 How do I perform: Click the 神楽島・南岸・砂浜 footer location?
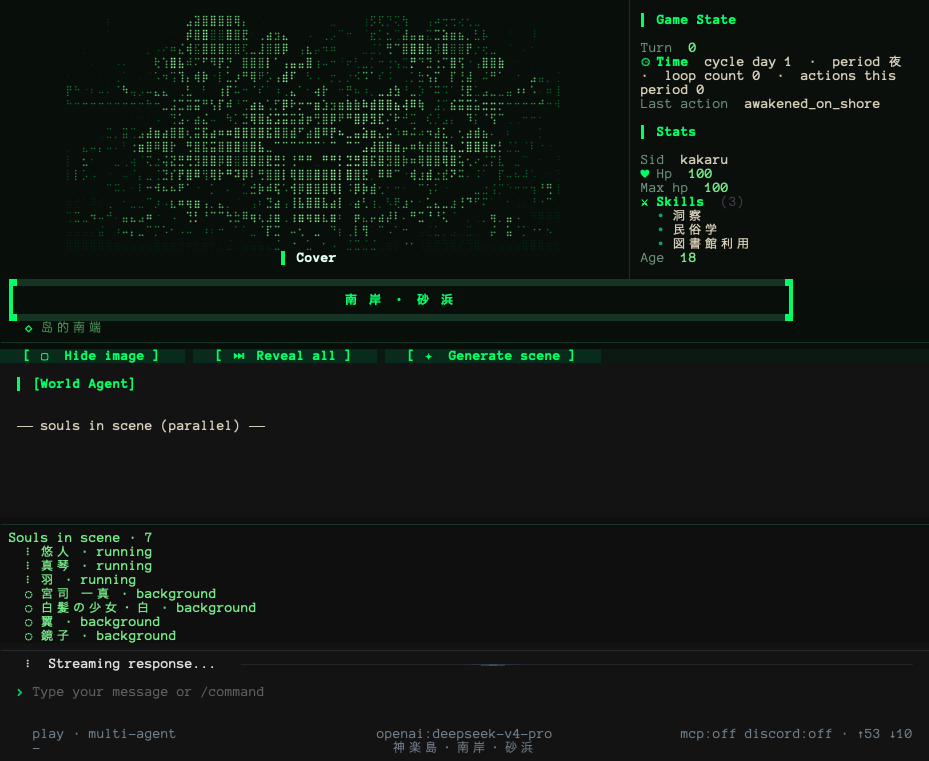(463, 747)
